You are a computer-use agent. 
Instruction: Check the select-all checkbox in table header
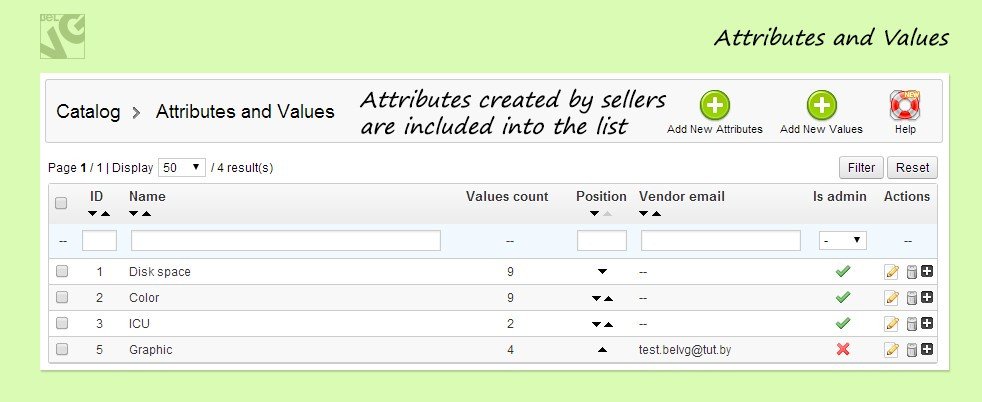point(61,203)
